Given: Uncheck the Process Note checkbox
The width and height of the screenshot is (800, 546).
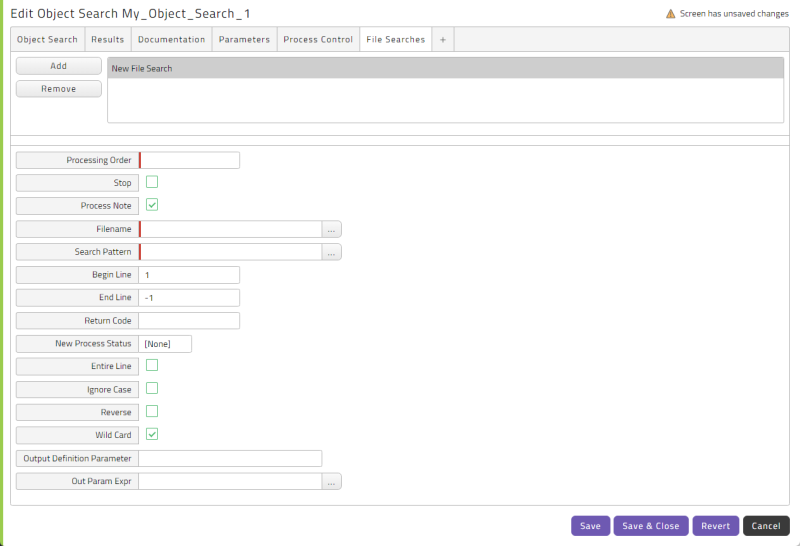Looking at the screenshot, I should click(152, 205).
